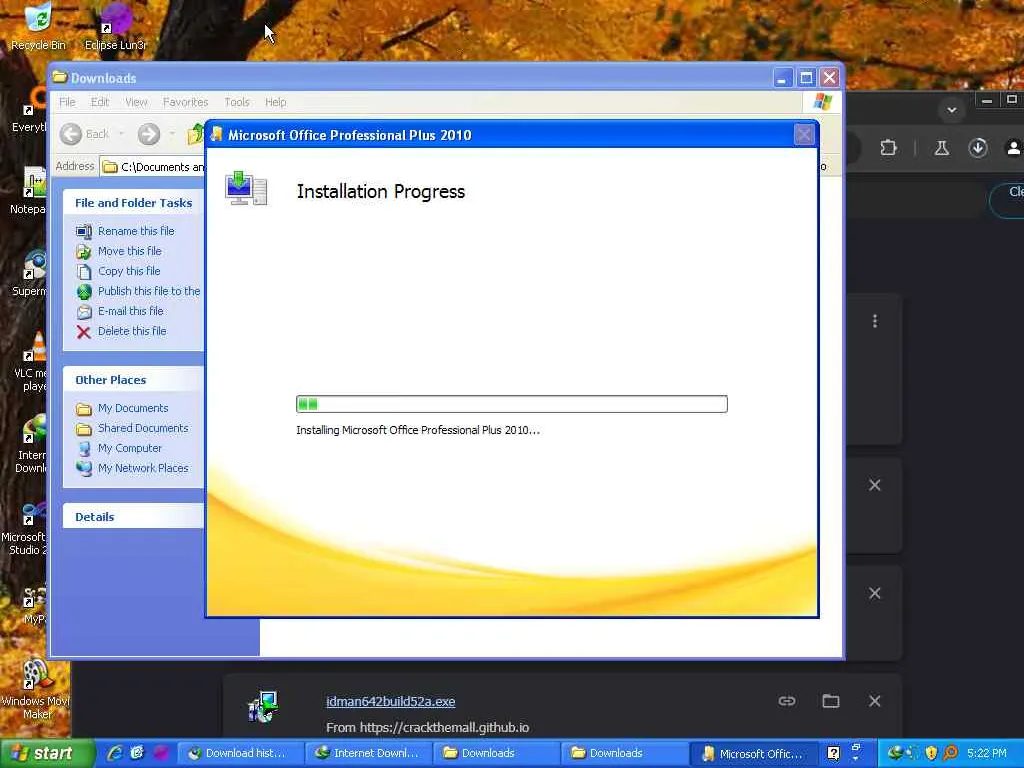
Task: Open three-dot menu on download entry
Action: 875,321
